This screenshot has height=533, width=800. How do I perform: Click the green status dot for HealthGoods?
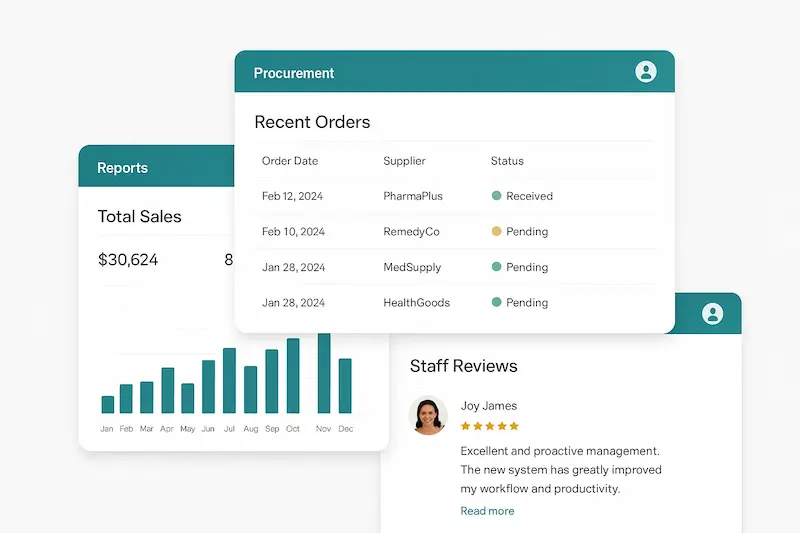click(496, 302)
